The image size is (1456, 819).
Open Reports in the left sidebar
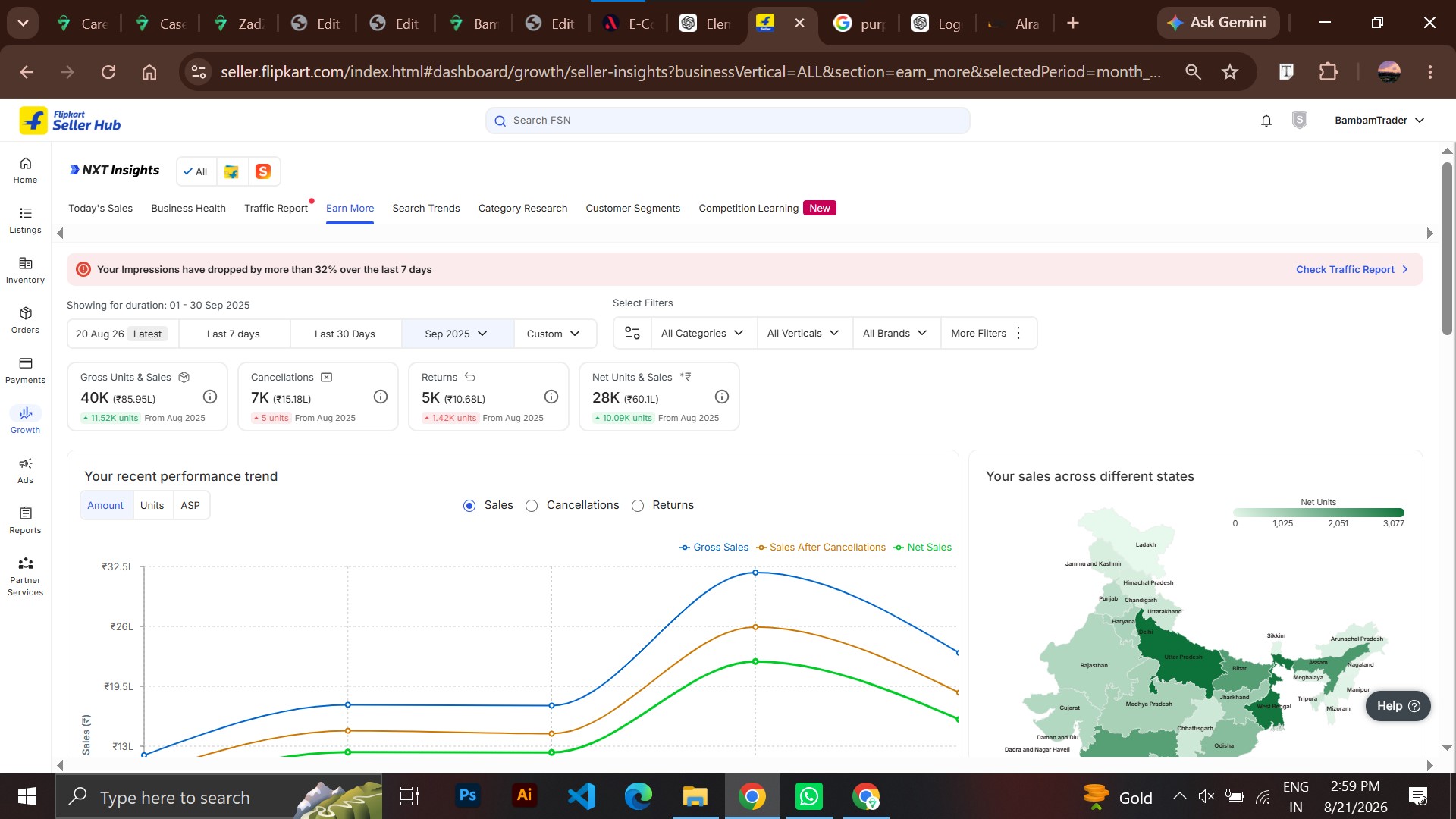coord(25,521)
